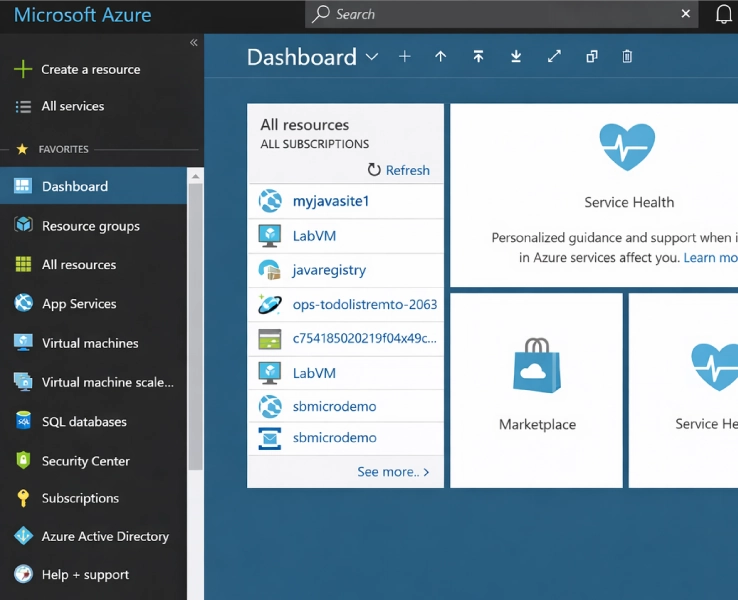Click the Help + support icon

(x=23, y=574)
